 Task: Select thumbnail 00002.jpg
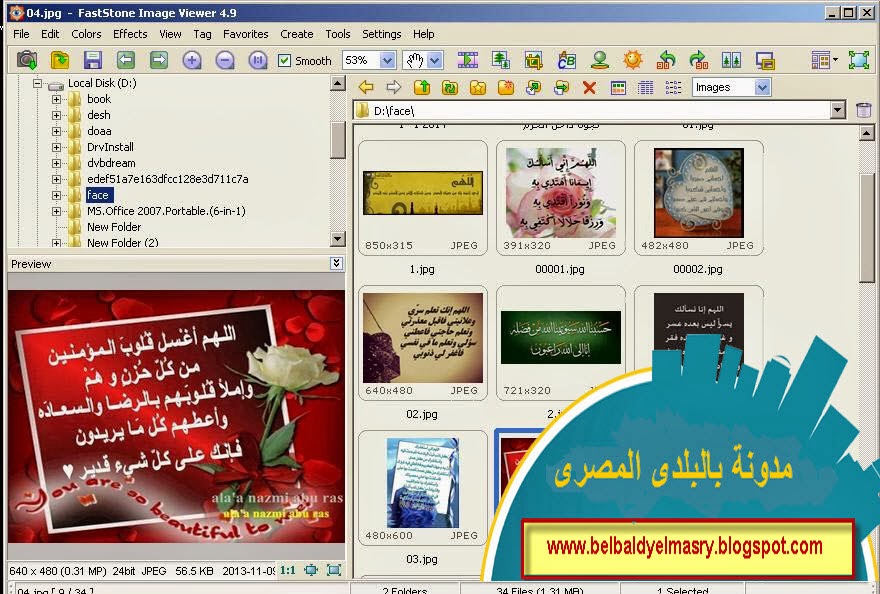[699, 198]
